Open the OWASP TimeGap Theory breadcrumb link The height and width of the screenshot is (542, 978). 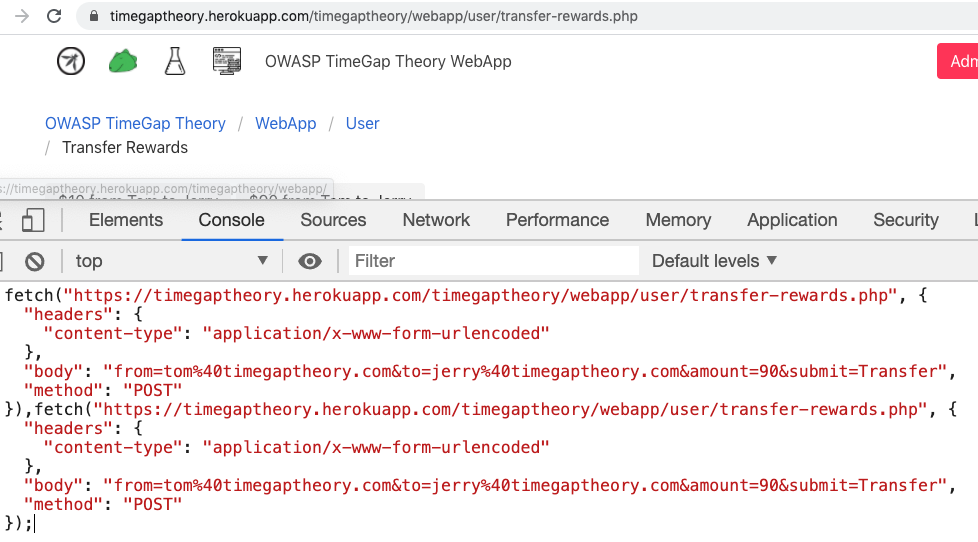[x=135, y=123]
